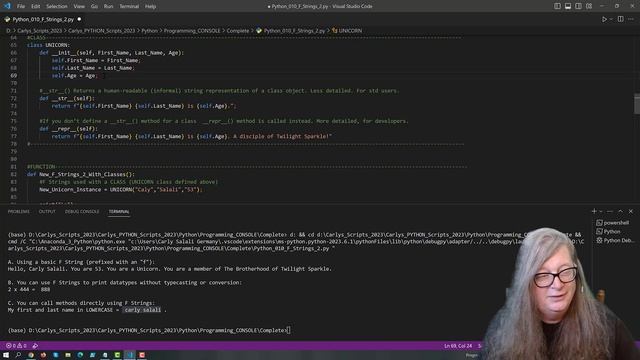
Task: Click line number 82 in the gutter
Action: click(x=13, y=174)
